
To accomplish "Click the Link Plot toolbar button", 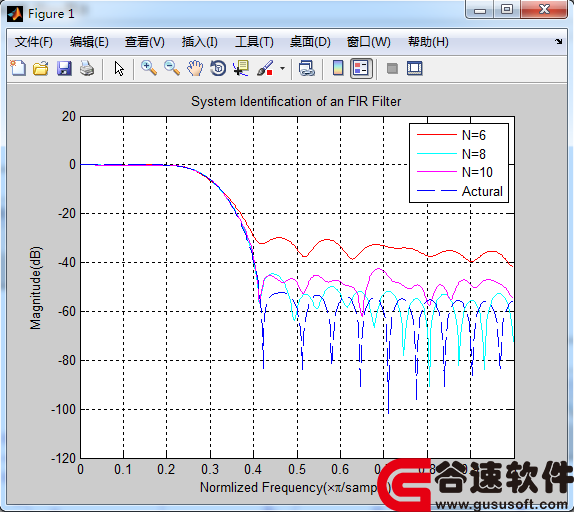I will (306, 68).
